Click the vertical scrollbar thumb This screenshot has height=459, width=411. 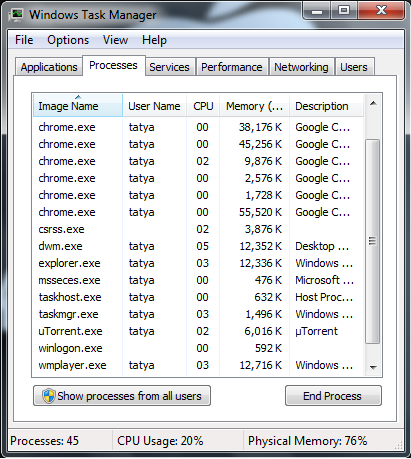click(x=372, y=241)
